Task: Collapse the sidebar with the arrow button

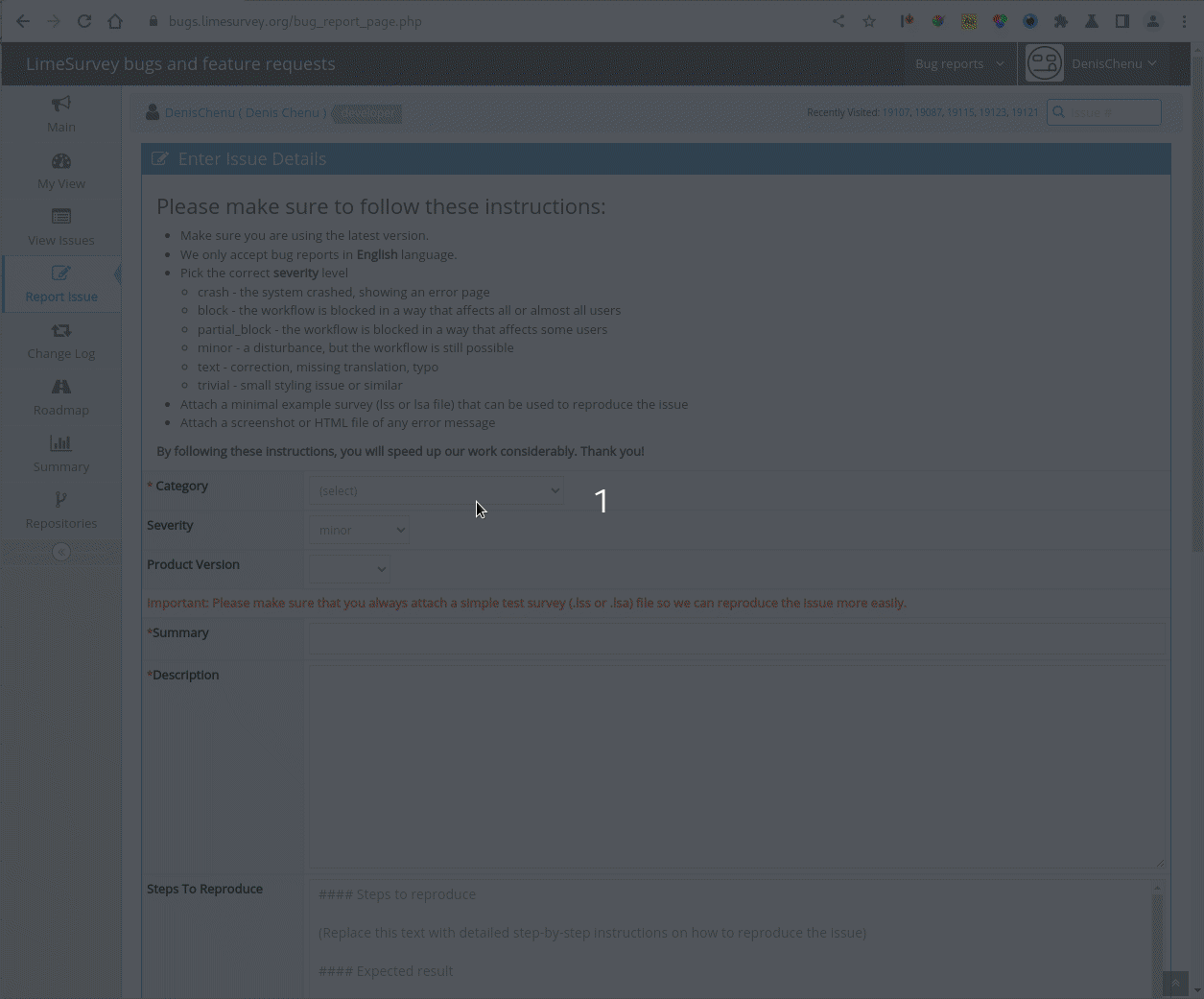Action: [x=61, y=552]
